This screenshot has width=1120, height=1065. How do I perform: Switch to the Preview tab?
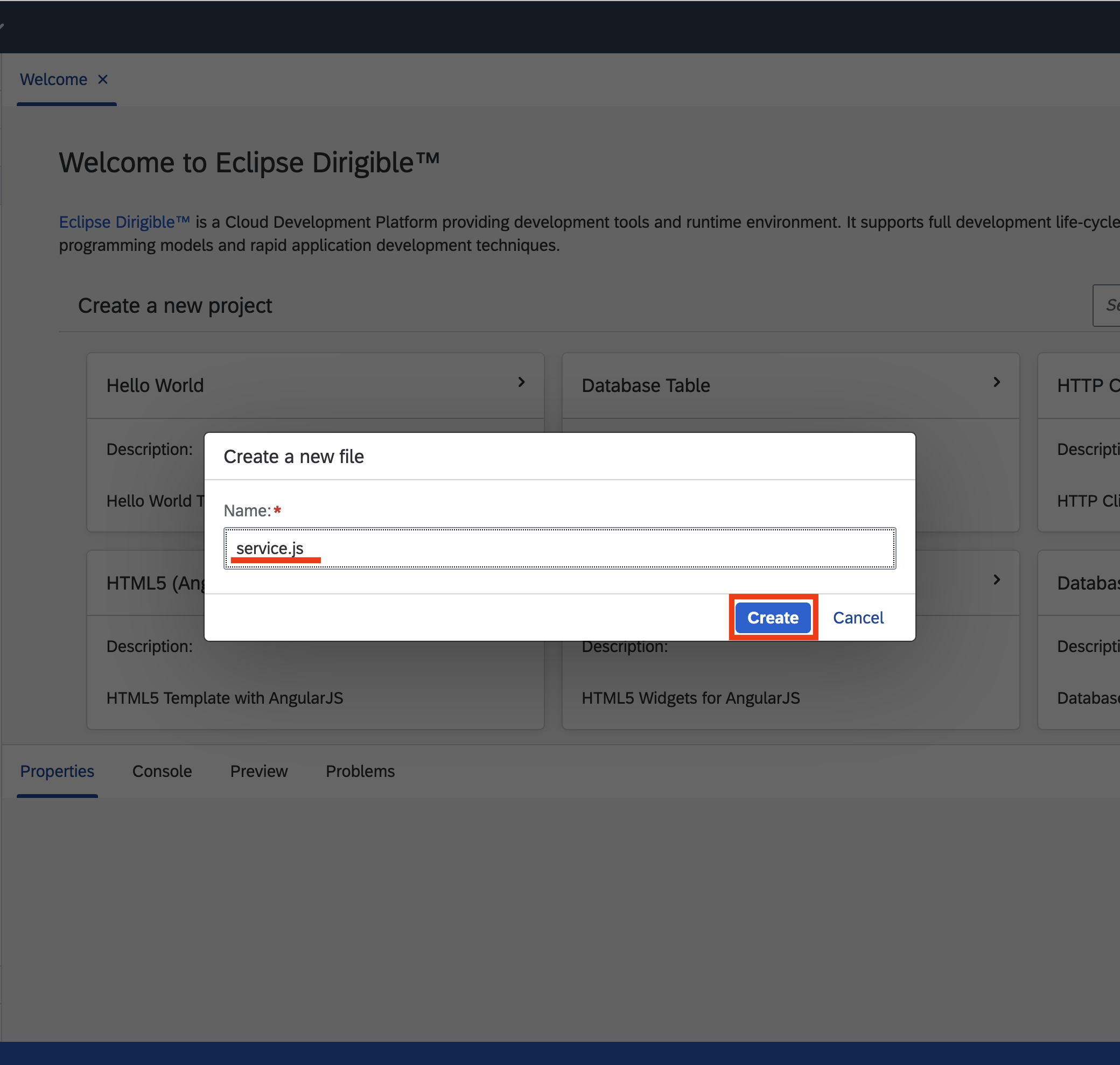258,771
